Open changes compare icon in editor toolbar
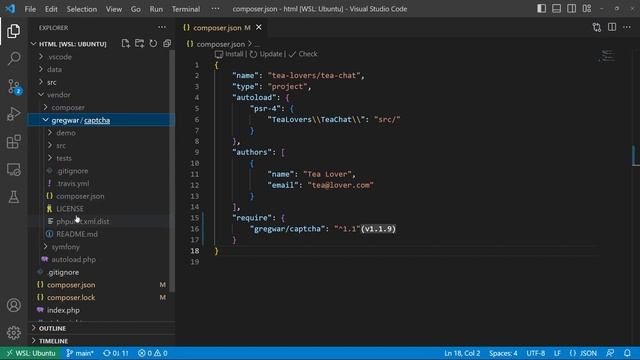The height and width of the screenshot is (360, 640). (x=597, y=27)
